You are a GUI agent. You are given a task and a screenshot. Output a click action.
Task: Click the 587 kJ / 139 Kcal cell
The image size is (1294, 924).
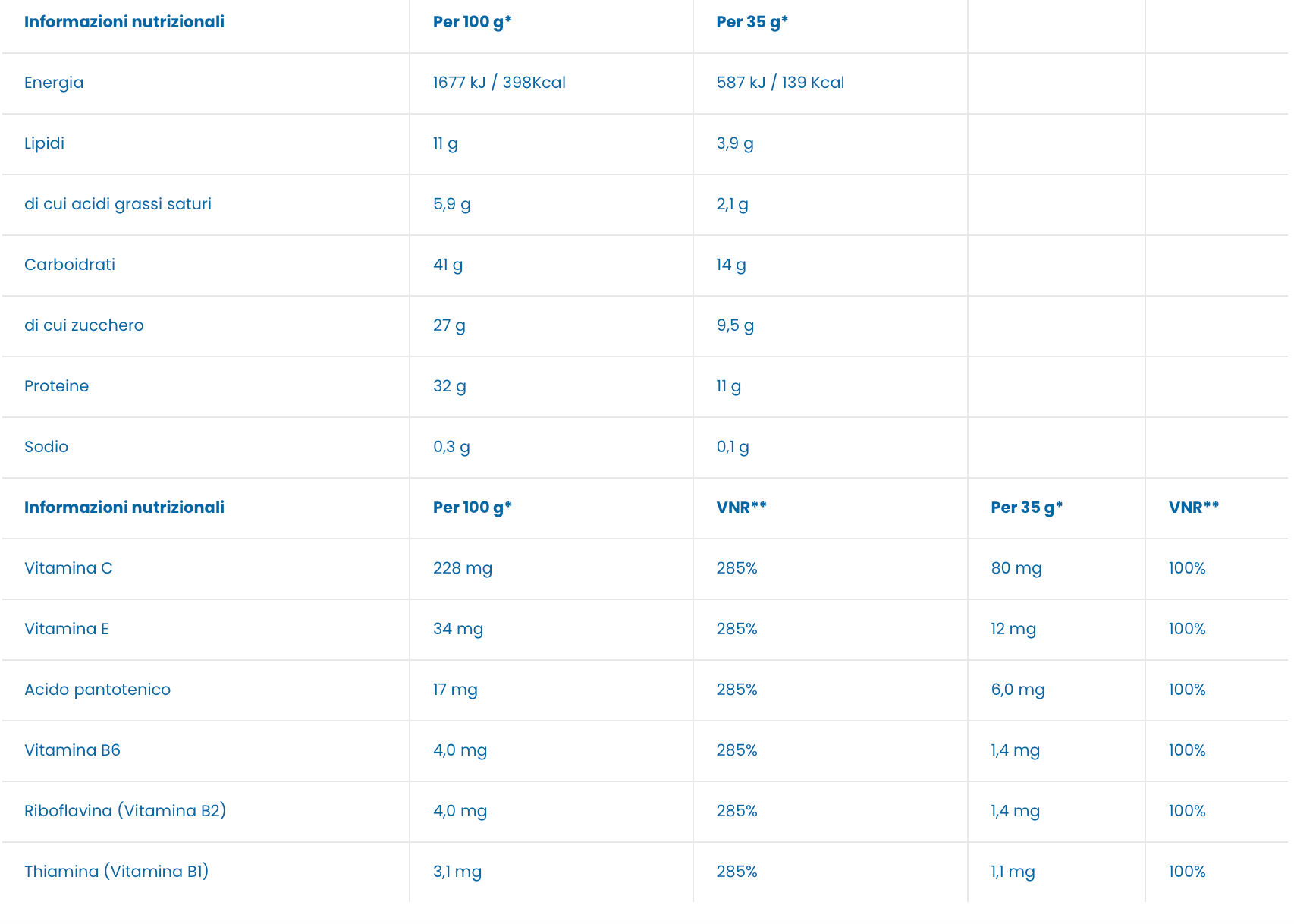(x=780, y=83)
